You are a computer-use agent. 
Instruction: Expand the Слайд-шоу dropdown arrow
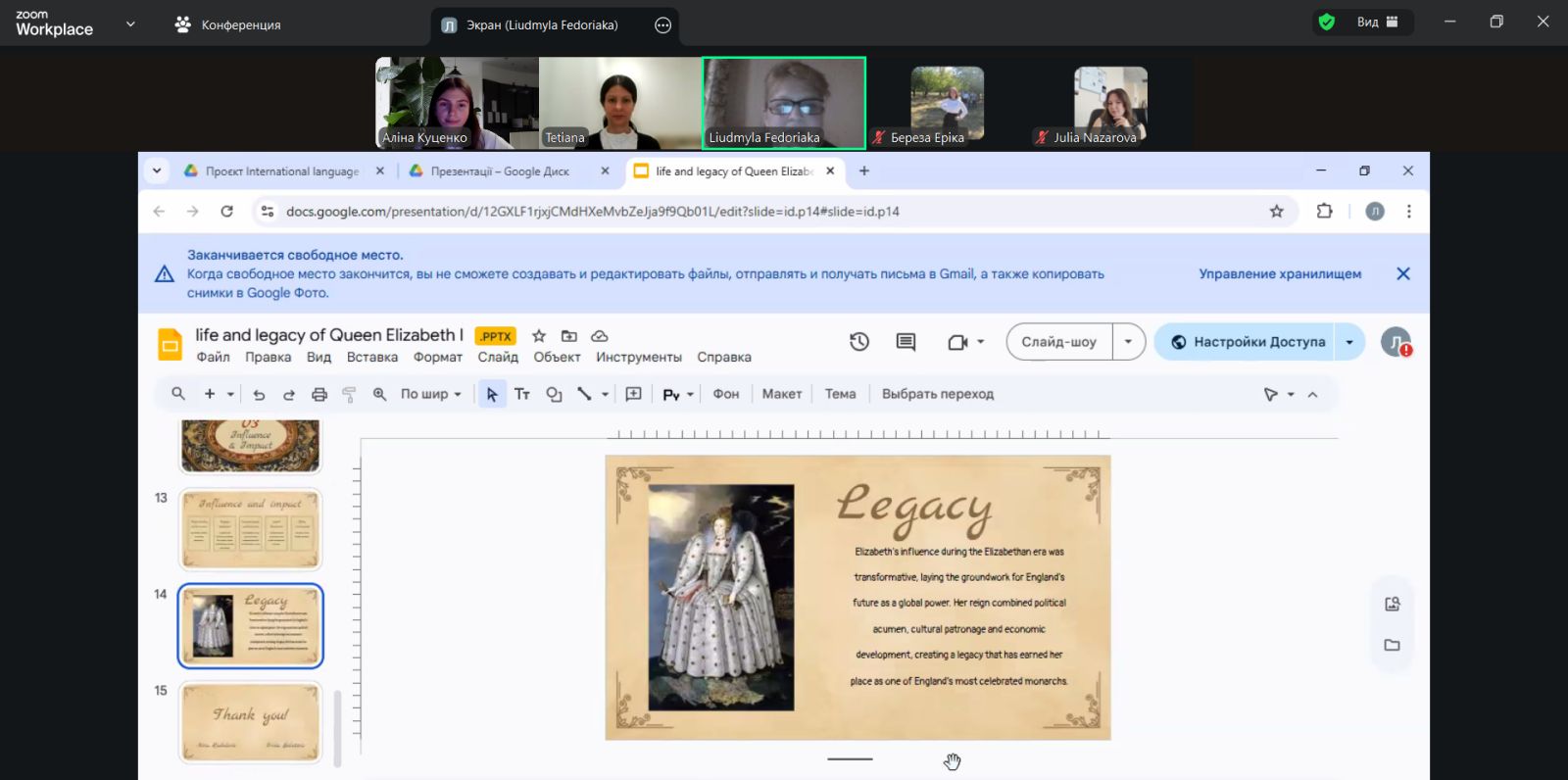pyautogui.click(x=1128, y=342)
